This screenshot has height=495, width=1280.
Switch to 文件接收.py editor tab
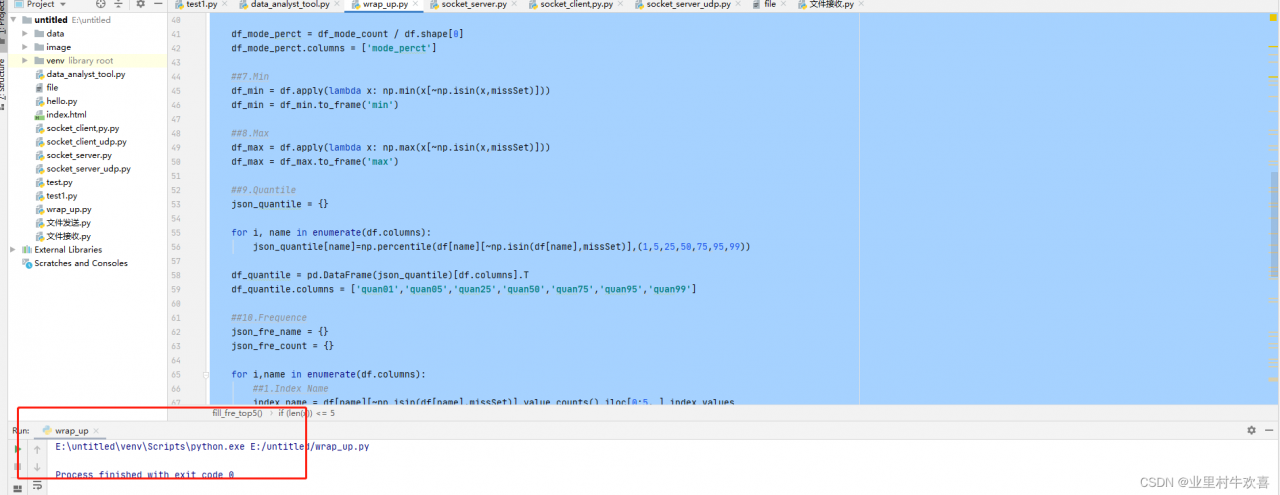tap(832, 5)
